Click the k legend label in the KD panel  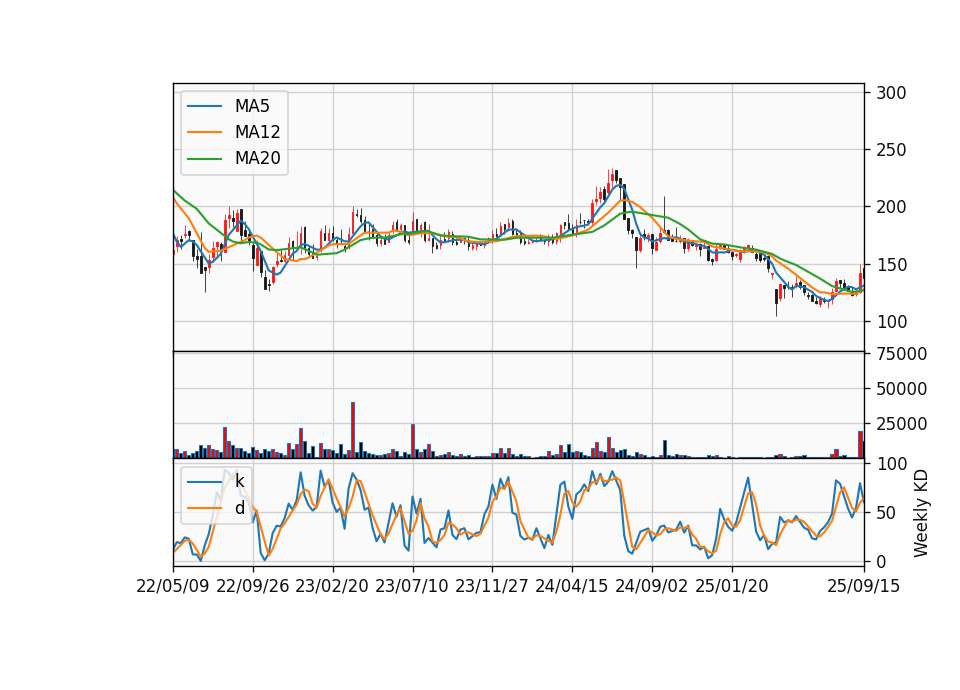coord(239,482)
